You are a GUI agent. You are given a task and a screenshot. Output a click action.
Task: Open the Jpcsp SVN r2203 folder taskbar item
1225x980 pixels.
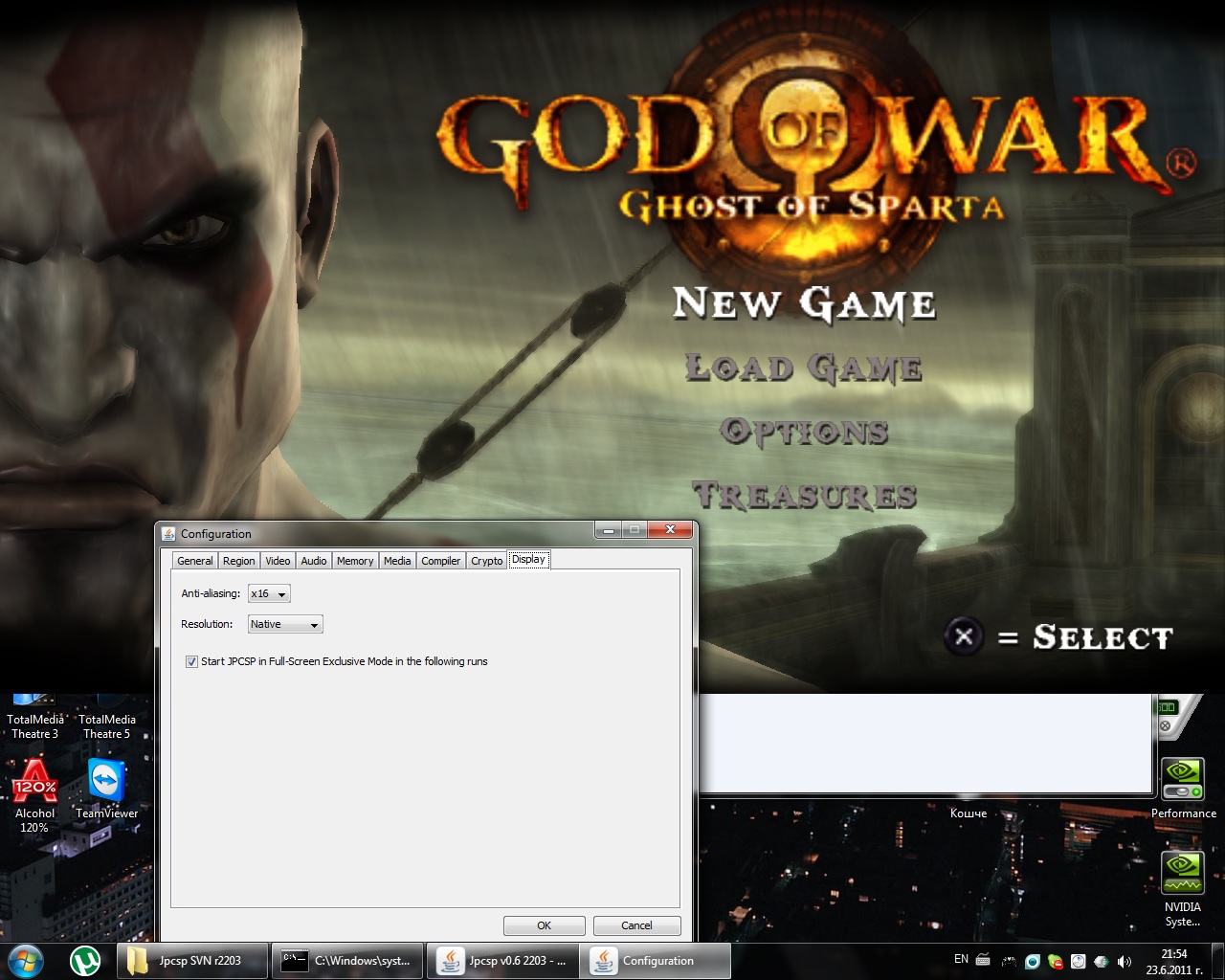[x=192, y=961]
